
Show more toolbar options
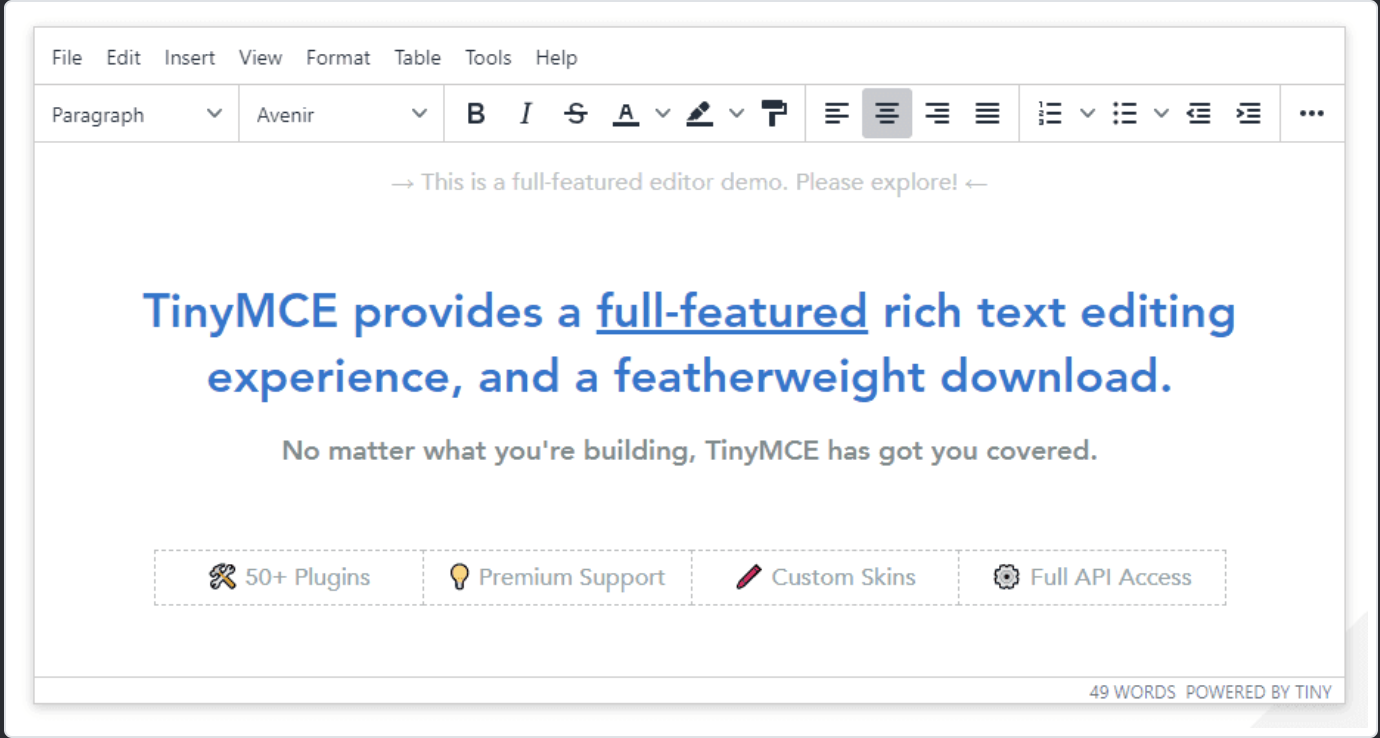tap(1312, 114)
